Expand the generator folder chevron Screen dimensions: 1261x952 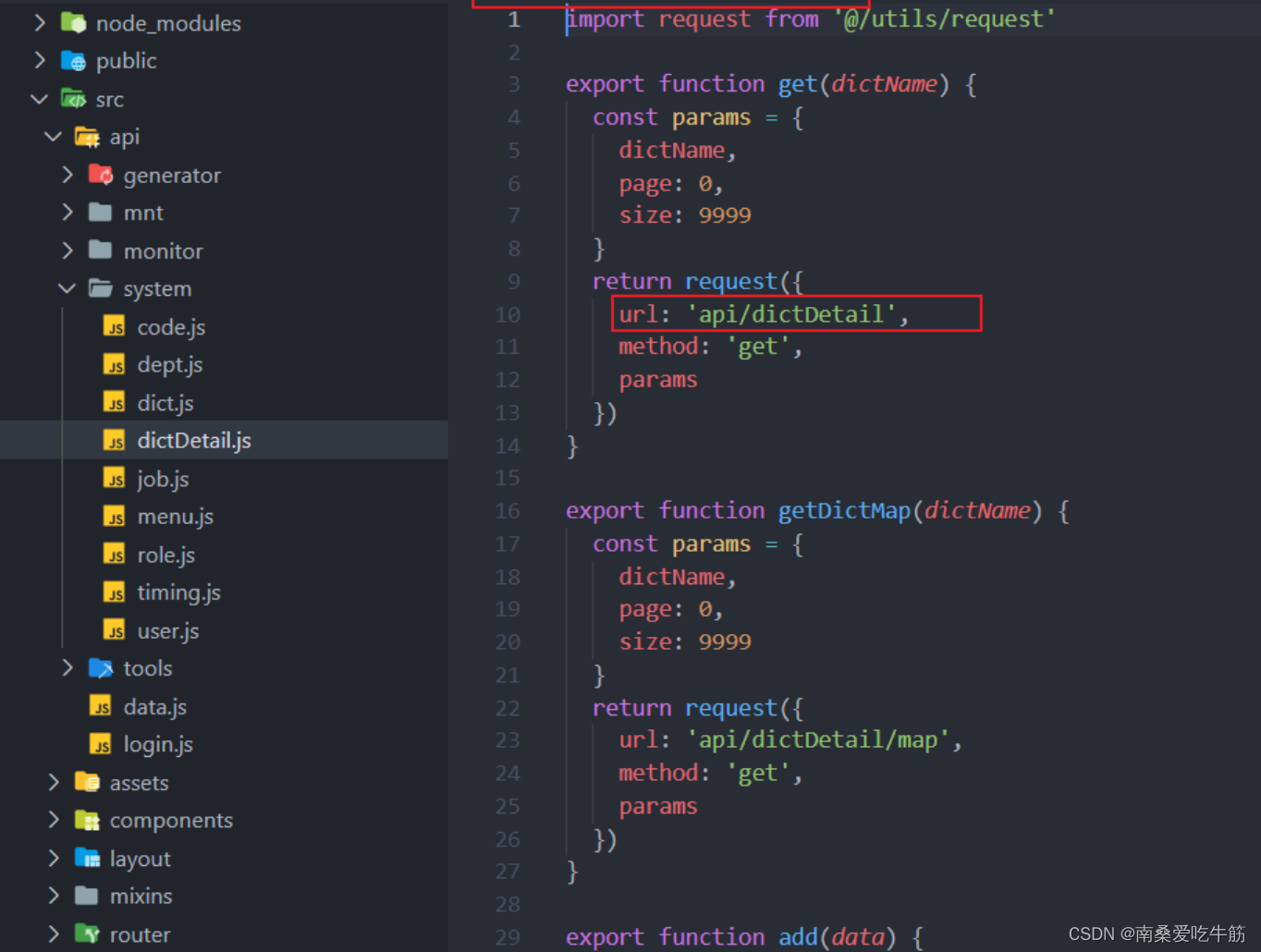(67, 175)
